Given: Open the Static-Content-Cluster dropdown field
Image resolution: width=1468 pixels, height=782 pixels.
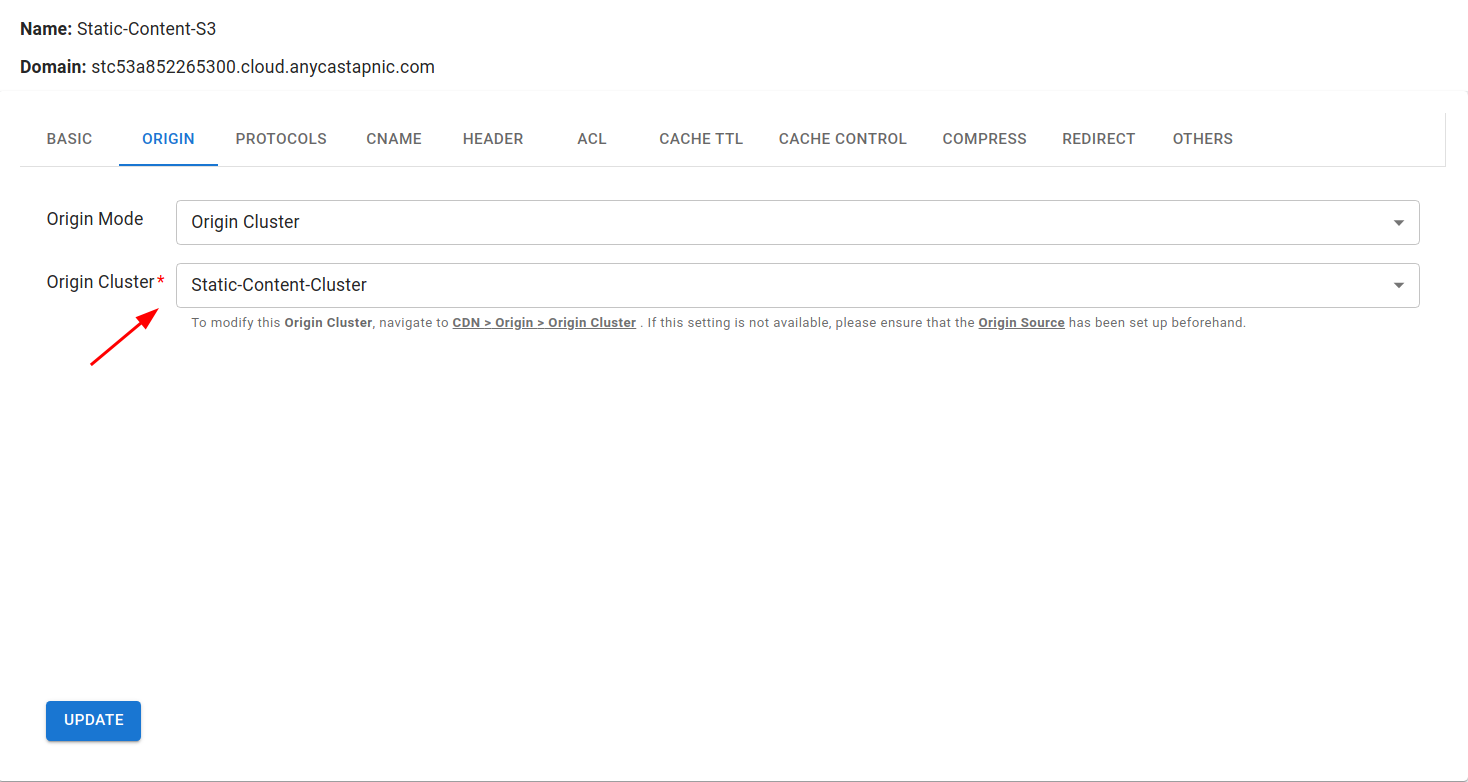Looking at the screenshot, I should click(780, 285).
